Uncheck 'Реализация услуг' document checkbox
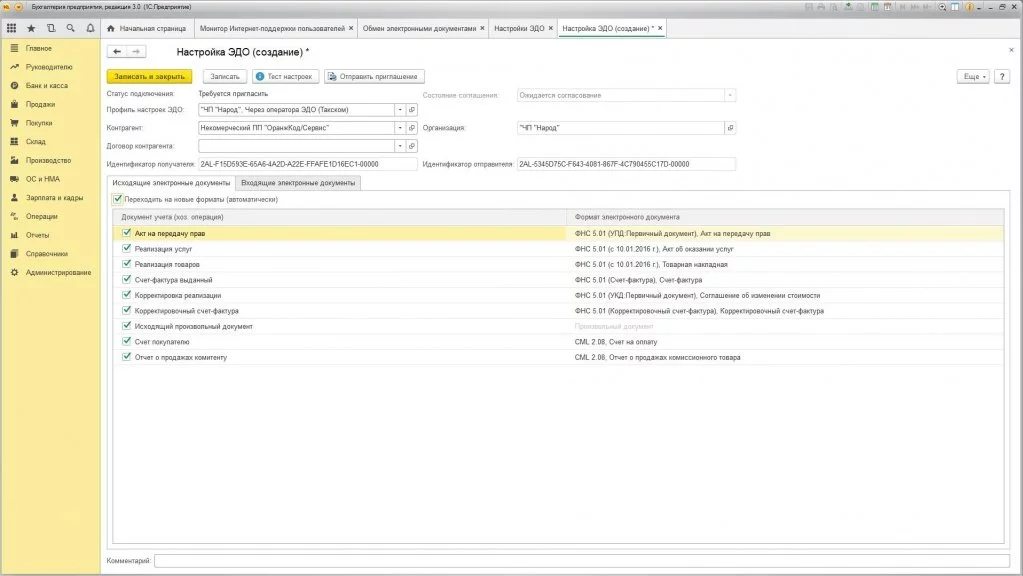1023x576 pixels. [126, 248]
